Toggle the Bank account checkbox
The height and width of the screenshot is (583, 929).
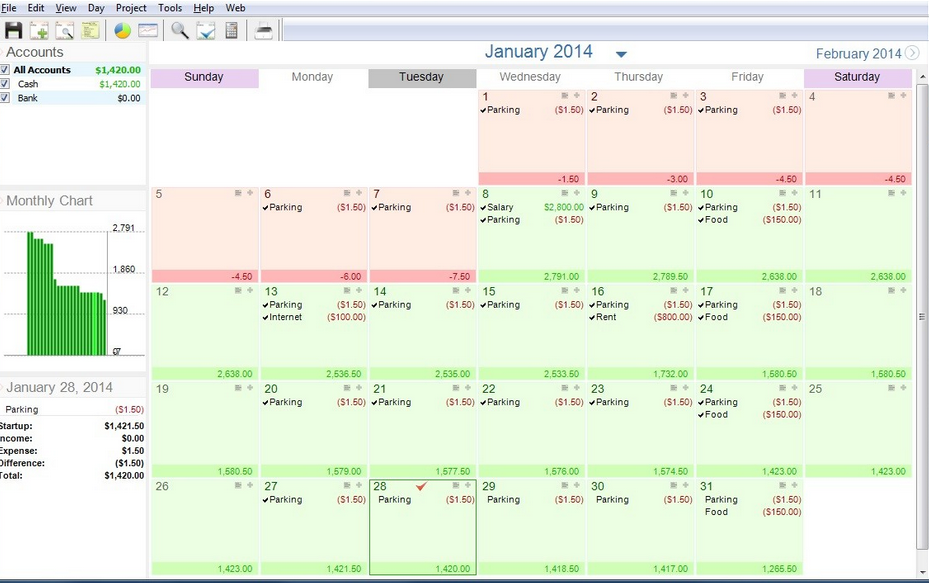tap(6, 98)
